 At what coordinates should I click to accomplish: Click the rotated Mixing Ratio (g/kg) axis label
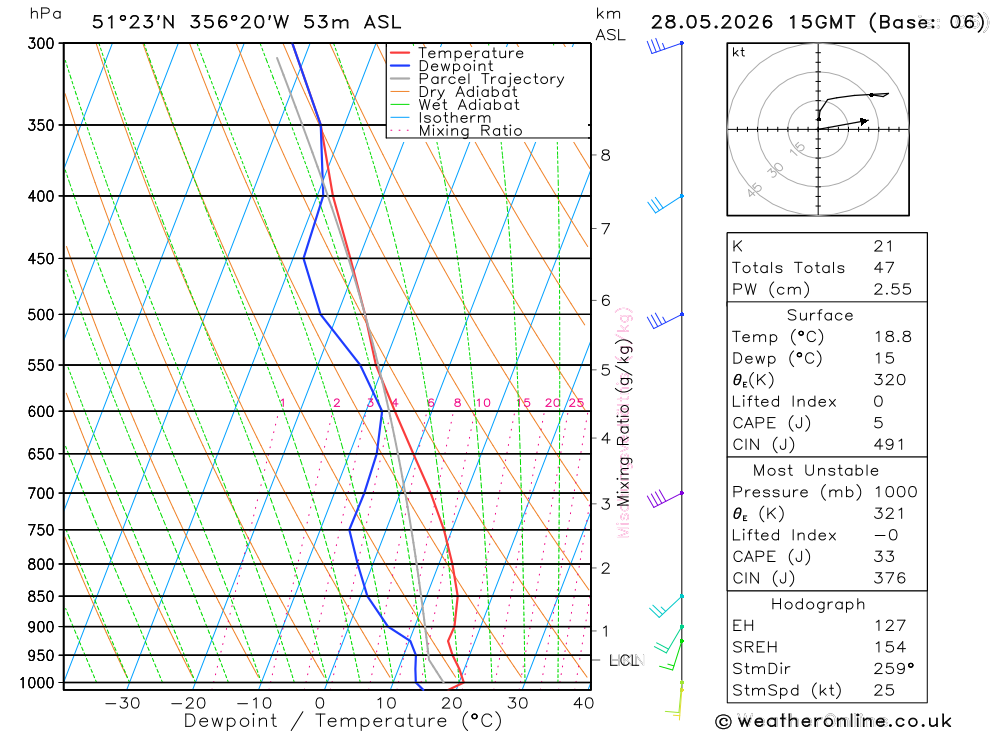click(x=624, y=422)
